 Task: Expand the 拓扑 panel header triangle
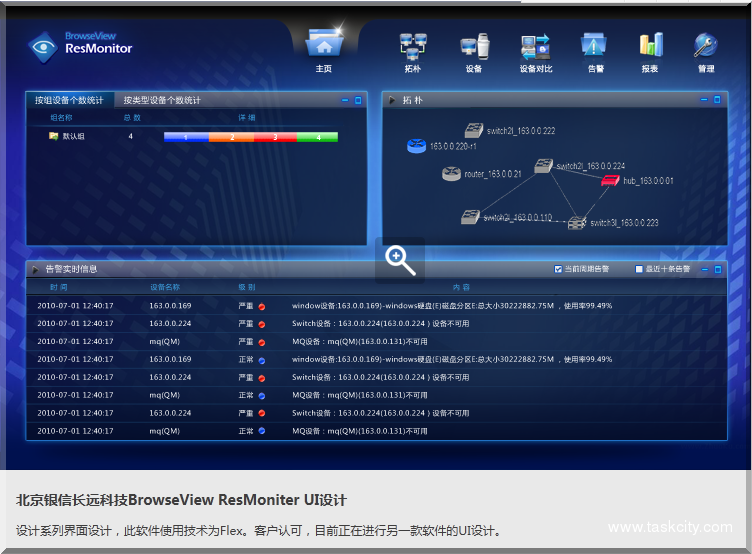392,100
